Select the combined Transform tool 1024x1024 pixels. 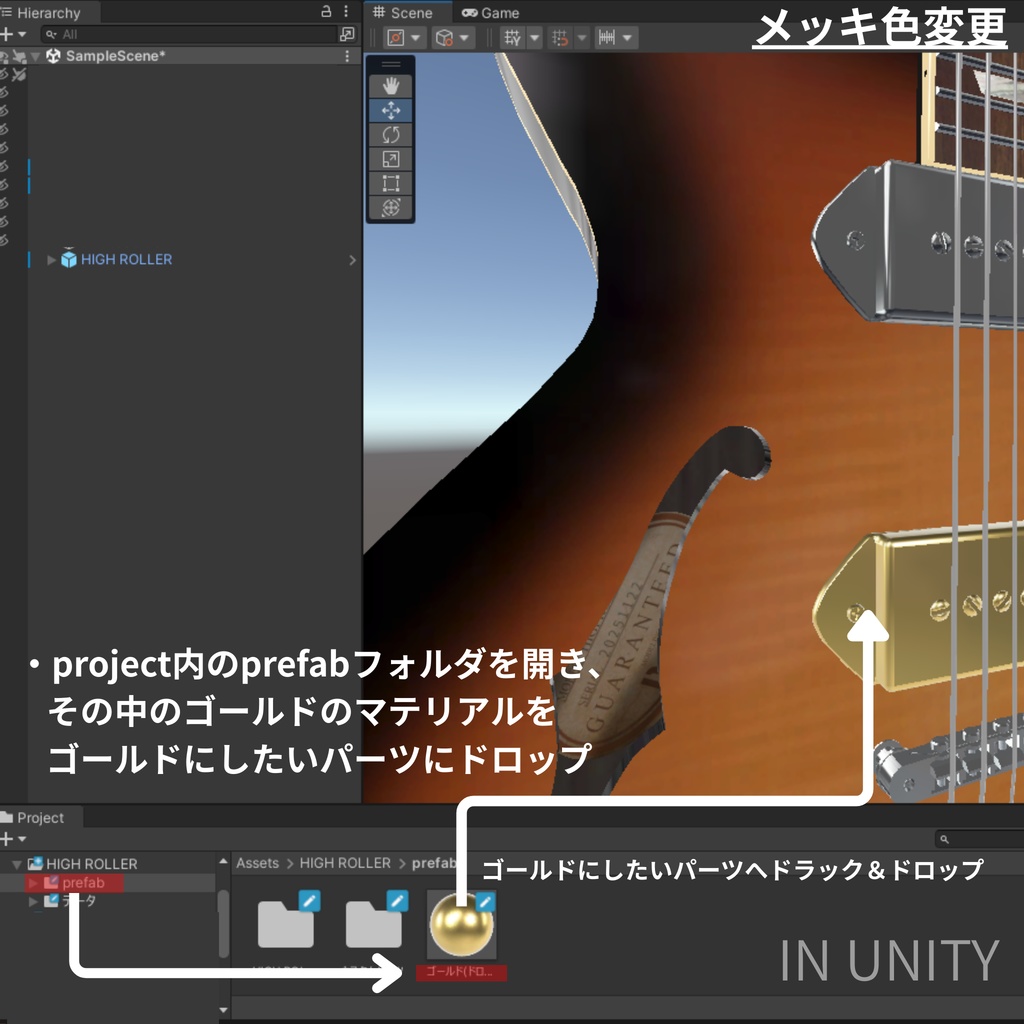(x=391, y=207)
